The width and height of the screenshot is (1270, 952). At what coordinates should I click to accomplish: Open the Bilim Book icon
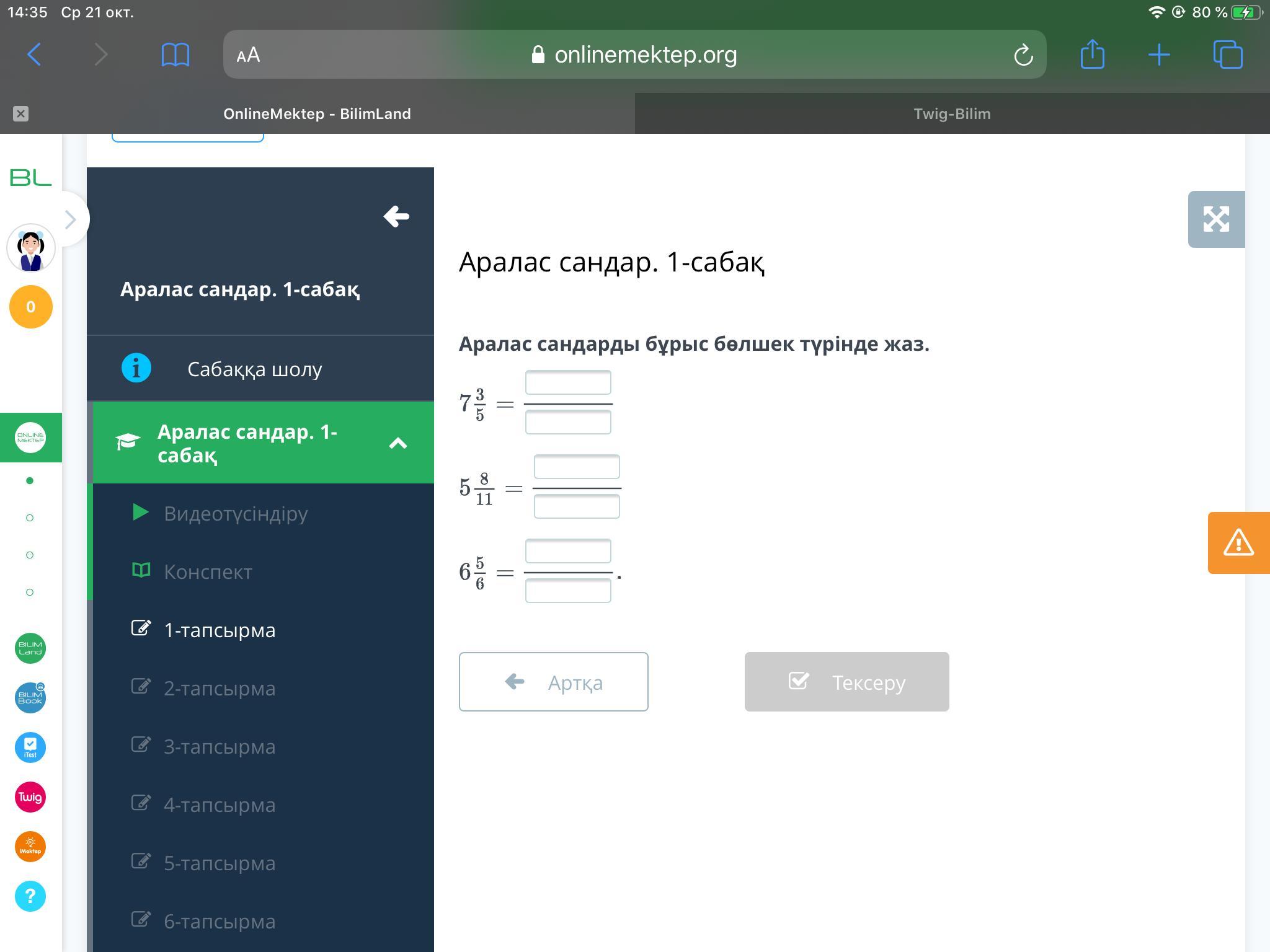click(30, 698)
